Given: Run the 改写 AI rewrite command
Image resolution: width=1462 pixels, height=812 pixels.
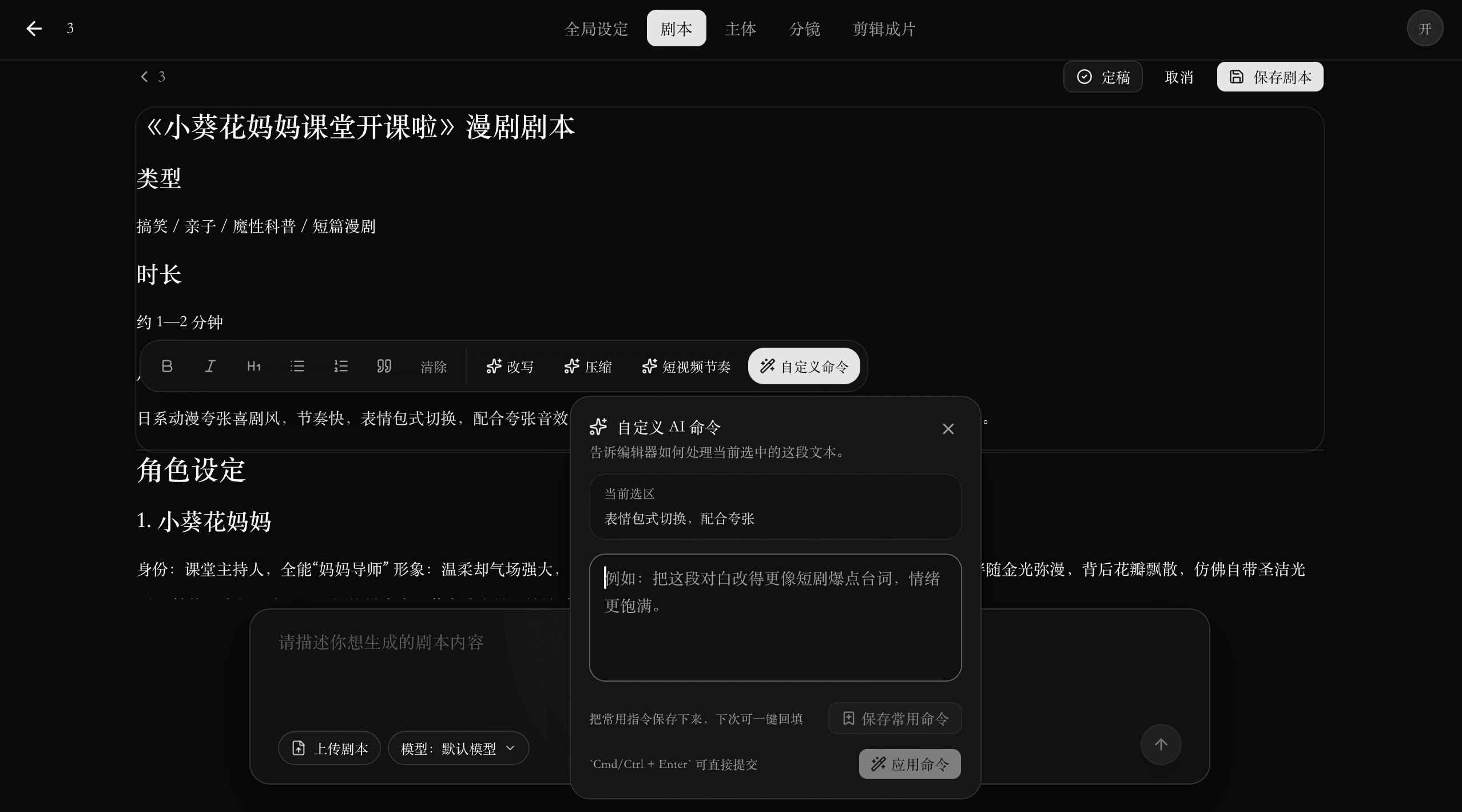Looking at the screenshot, I should (x=510, y=367).
